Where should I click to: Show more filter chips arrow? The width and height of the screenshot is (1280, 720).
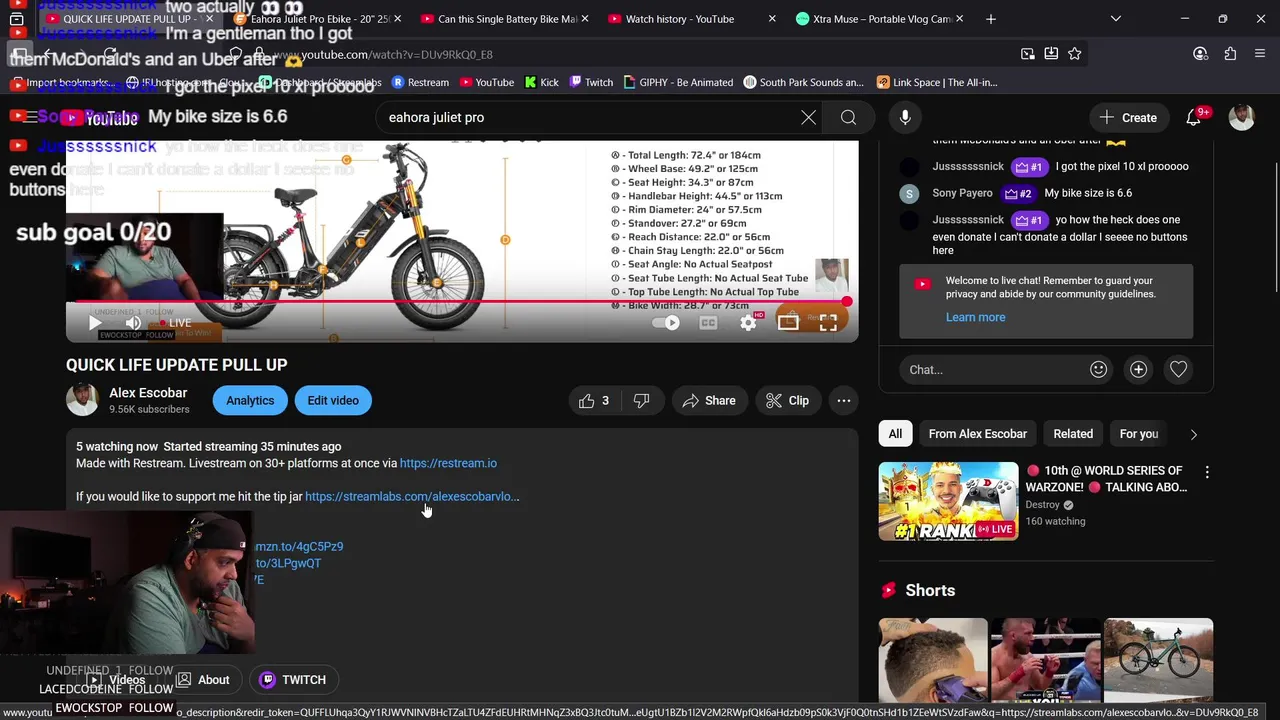(x=1193, y=434)
